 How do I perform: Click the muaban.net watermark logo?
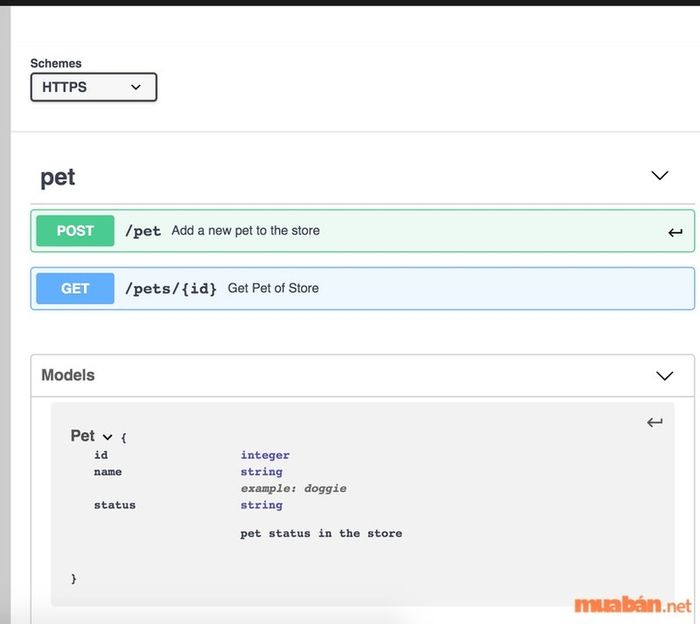632,605
